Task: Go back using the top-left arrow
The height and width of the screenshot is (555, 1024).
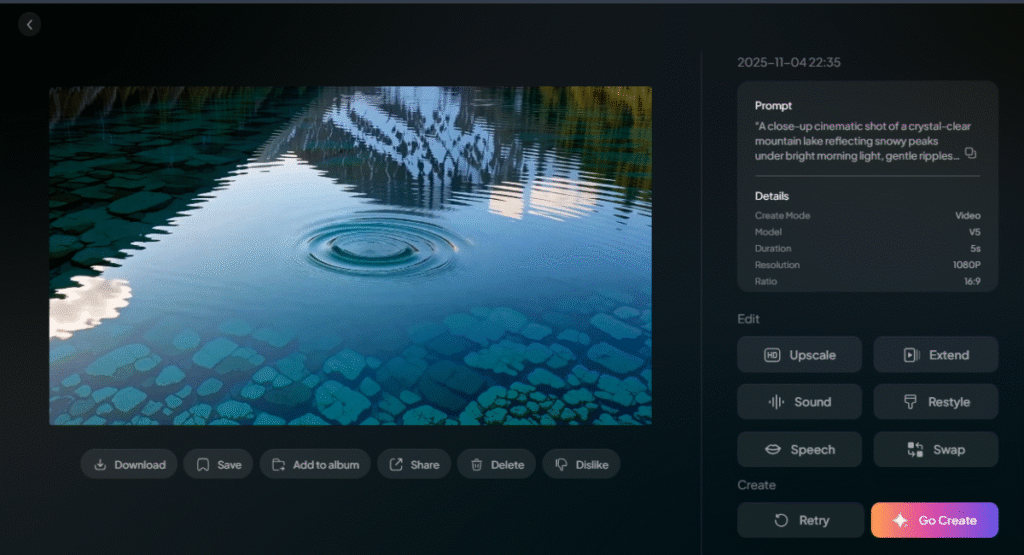Action: tap(30, 24)
